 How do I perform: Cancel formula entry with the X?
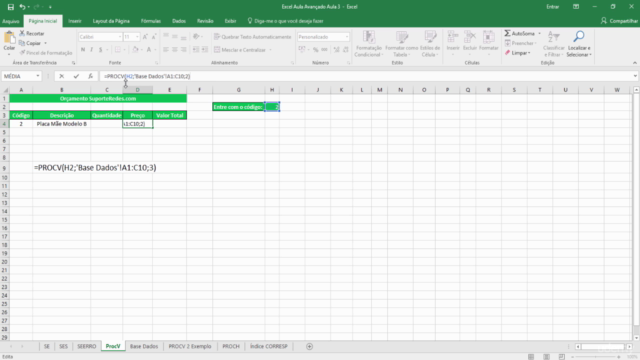point(62,76)
